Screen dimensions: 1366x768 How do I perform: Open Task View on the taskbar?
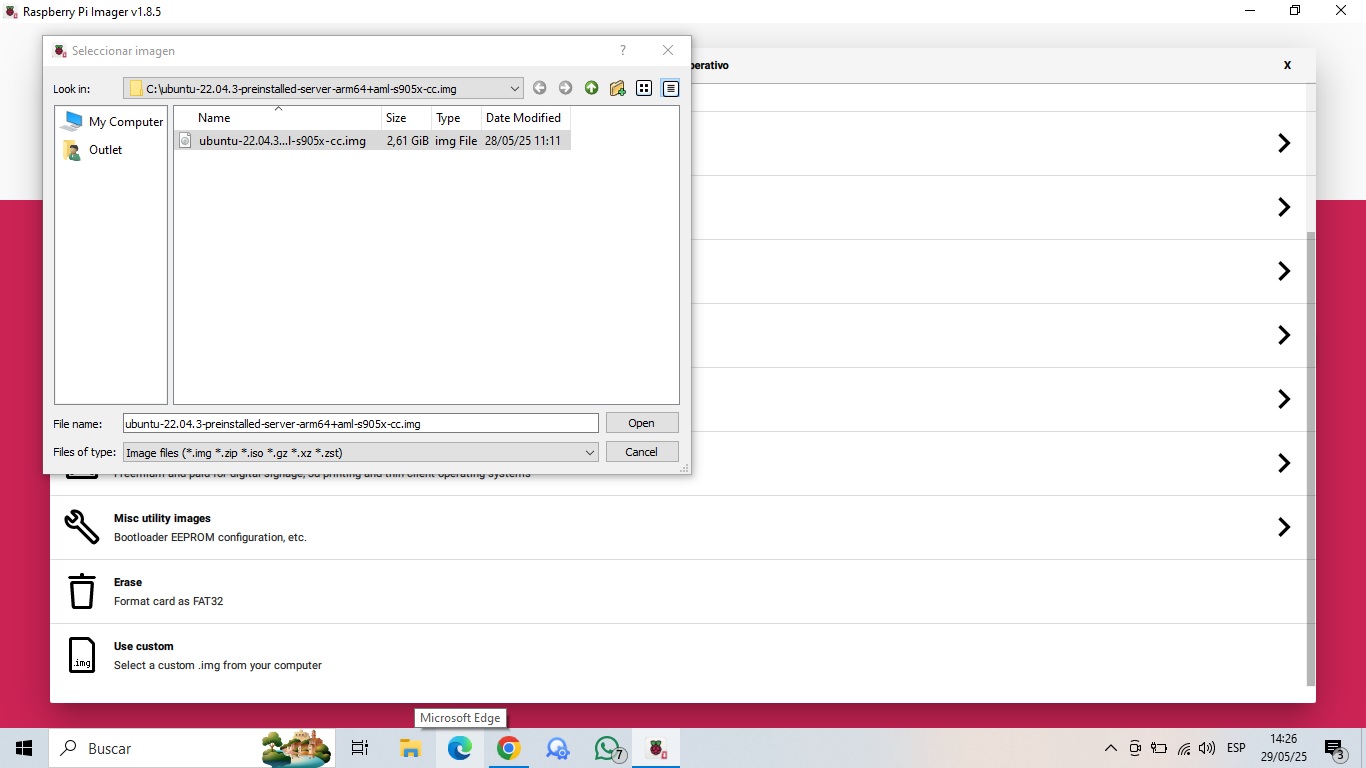[360, 748]
